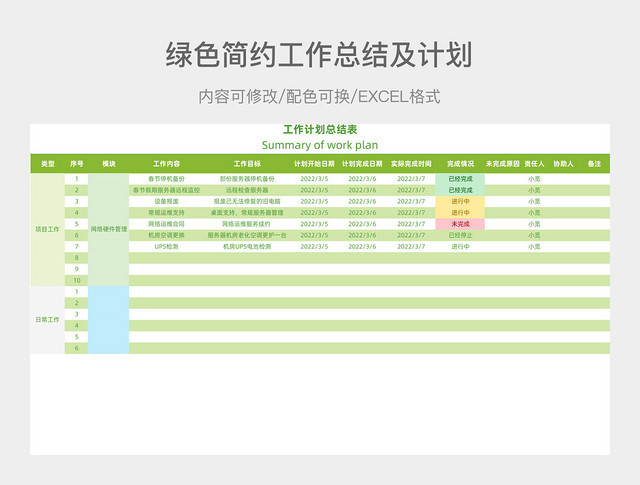640x485 pixels.
Task: Select the '工作目标' column header
Action: (x=247, y=164)
